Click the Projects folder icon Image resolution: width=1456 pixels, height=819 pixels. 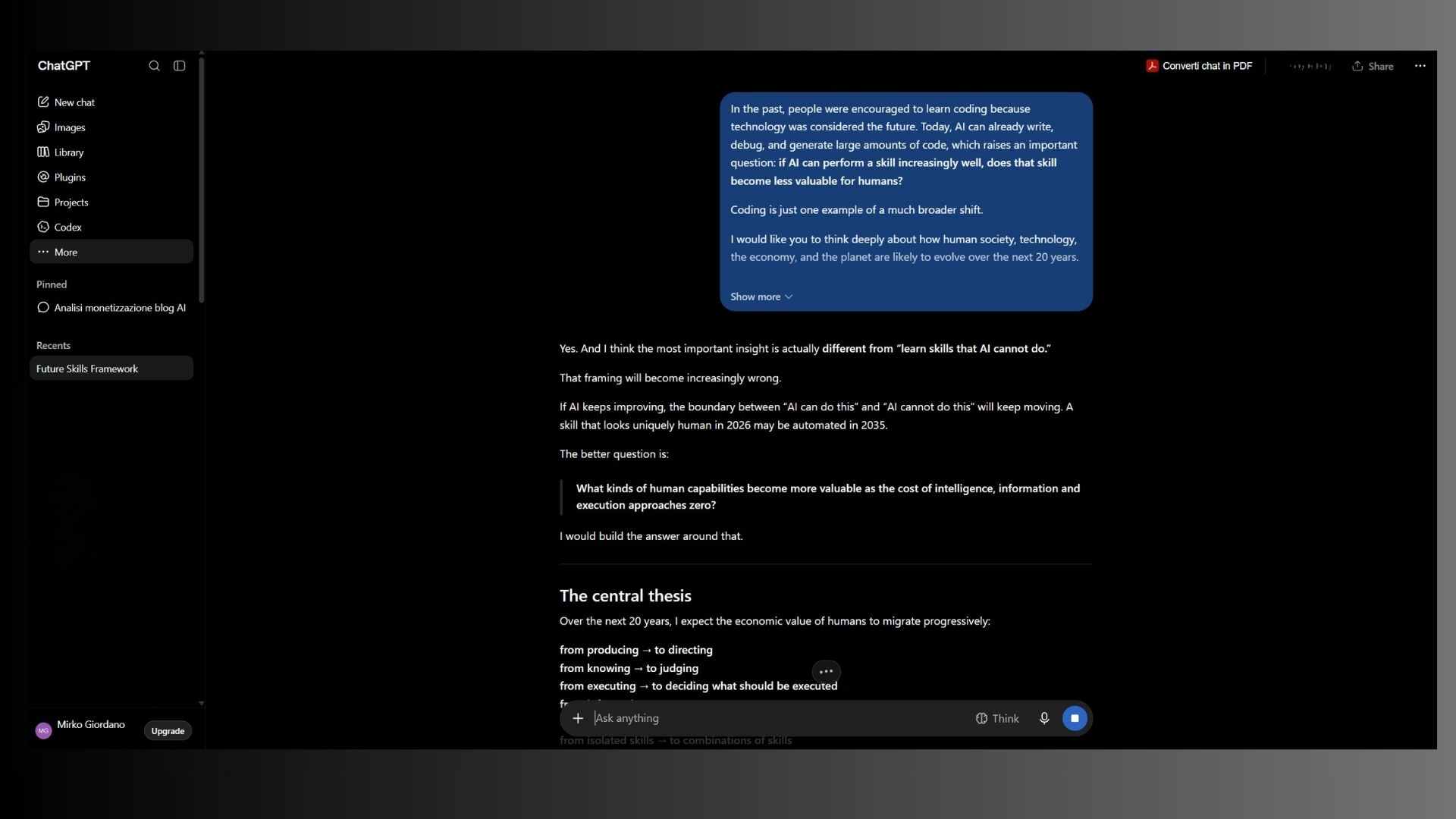click(43, 202)
